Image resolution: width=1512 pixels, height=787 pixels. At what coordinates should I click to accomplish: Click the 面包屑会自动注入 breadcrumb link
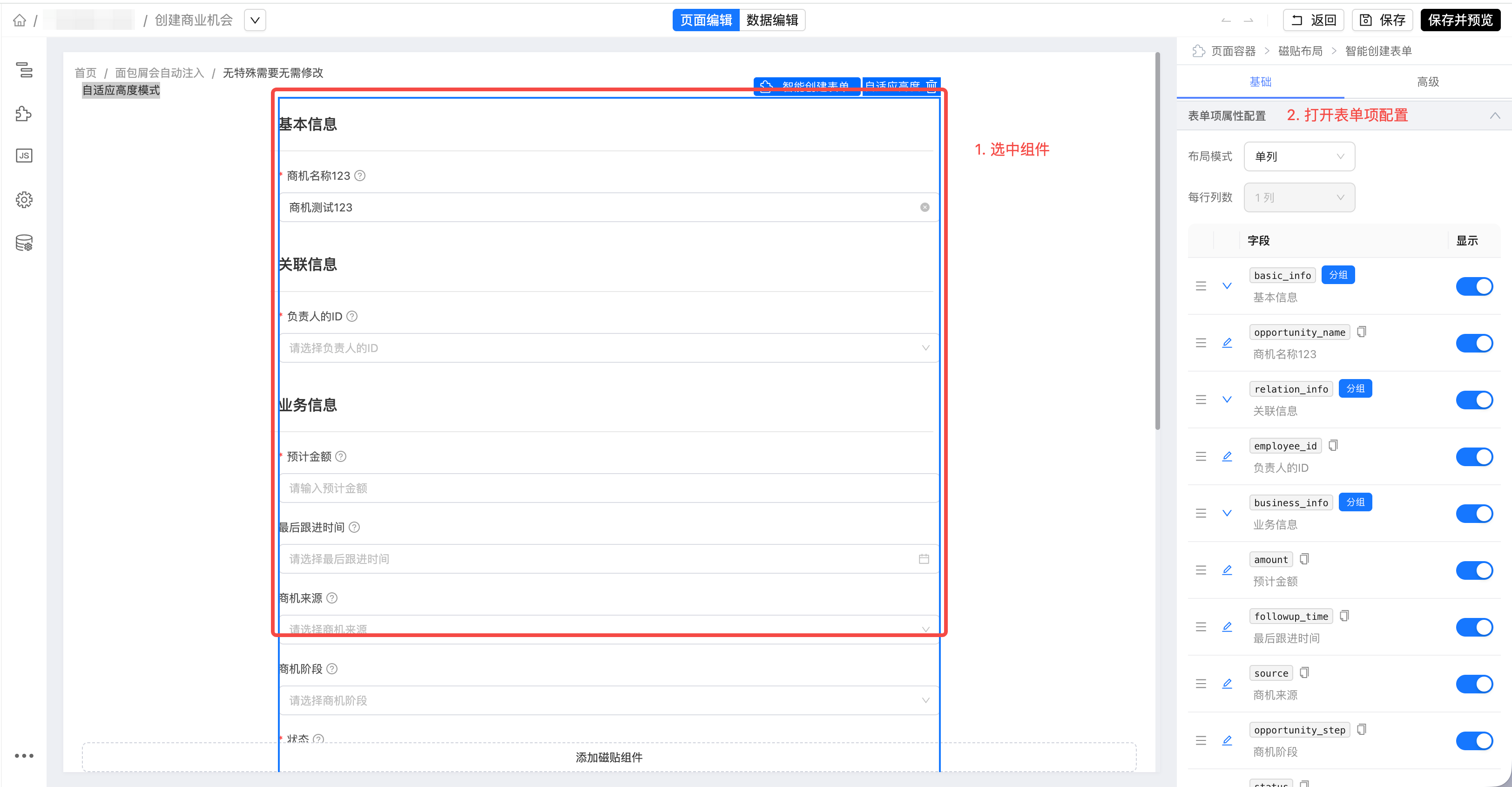[159, 73]
